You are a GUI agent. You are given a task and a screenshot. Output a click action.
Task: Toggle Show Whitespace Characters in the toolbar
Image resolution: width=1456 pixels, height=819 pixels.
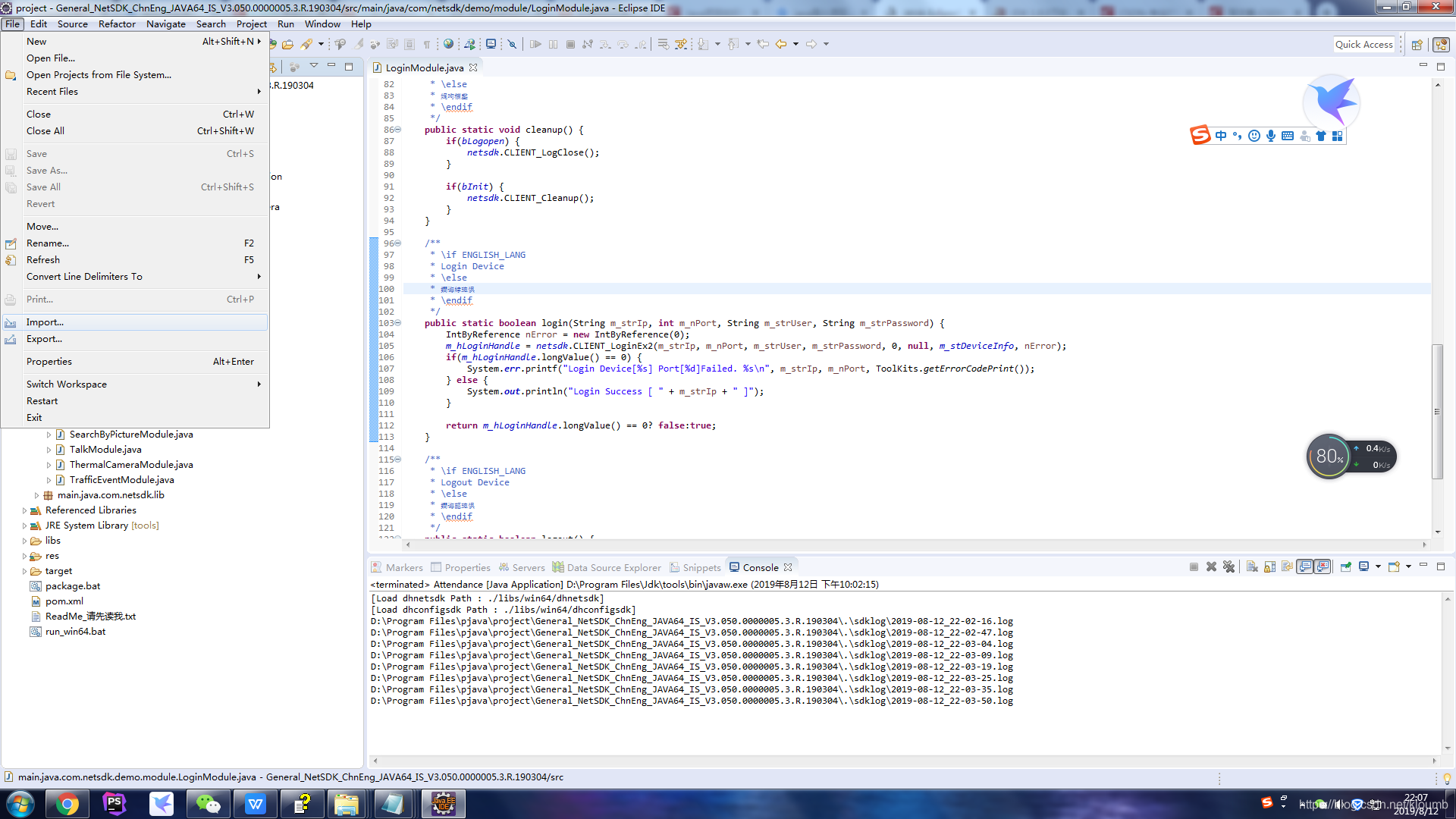pyautogui.click(x=428, y=43)
